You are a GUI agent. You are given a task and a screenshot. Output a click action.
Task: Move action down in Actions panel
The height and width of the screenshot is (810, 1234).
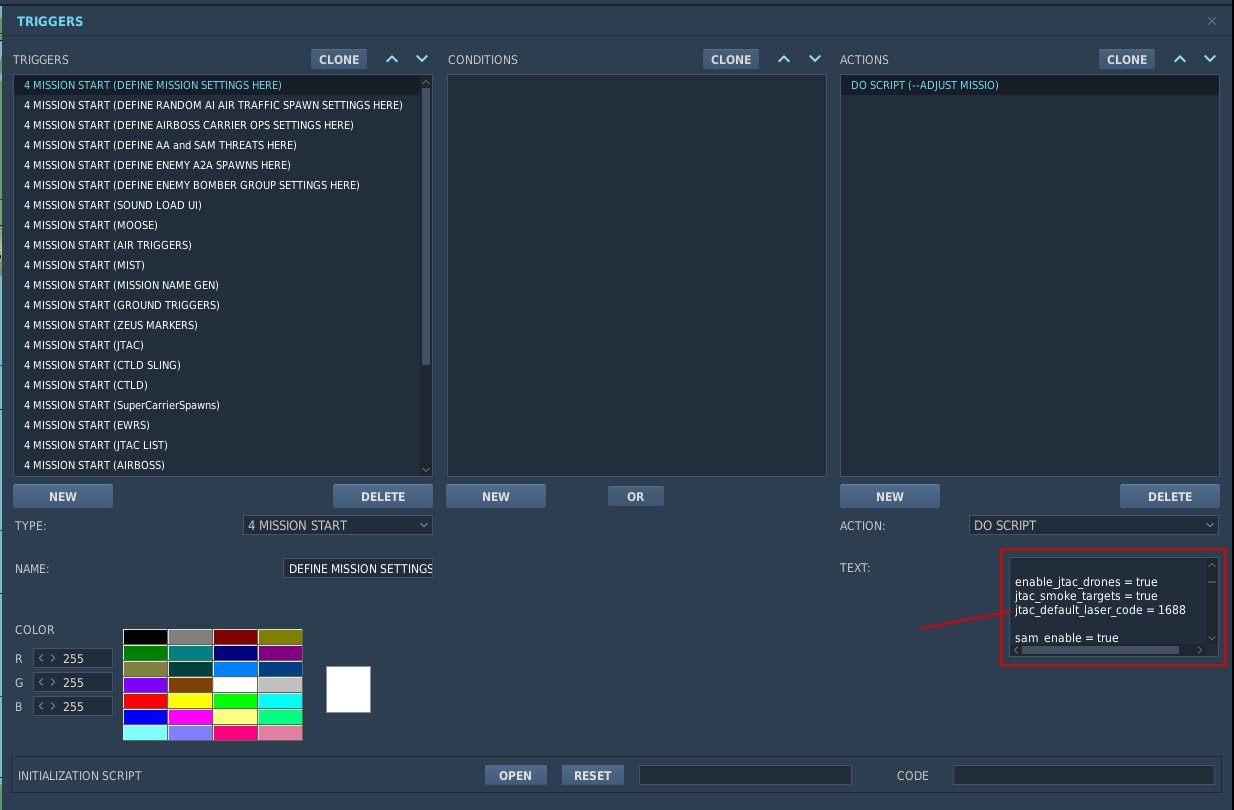pyautogui.click(x=1210, y=59)
